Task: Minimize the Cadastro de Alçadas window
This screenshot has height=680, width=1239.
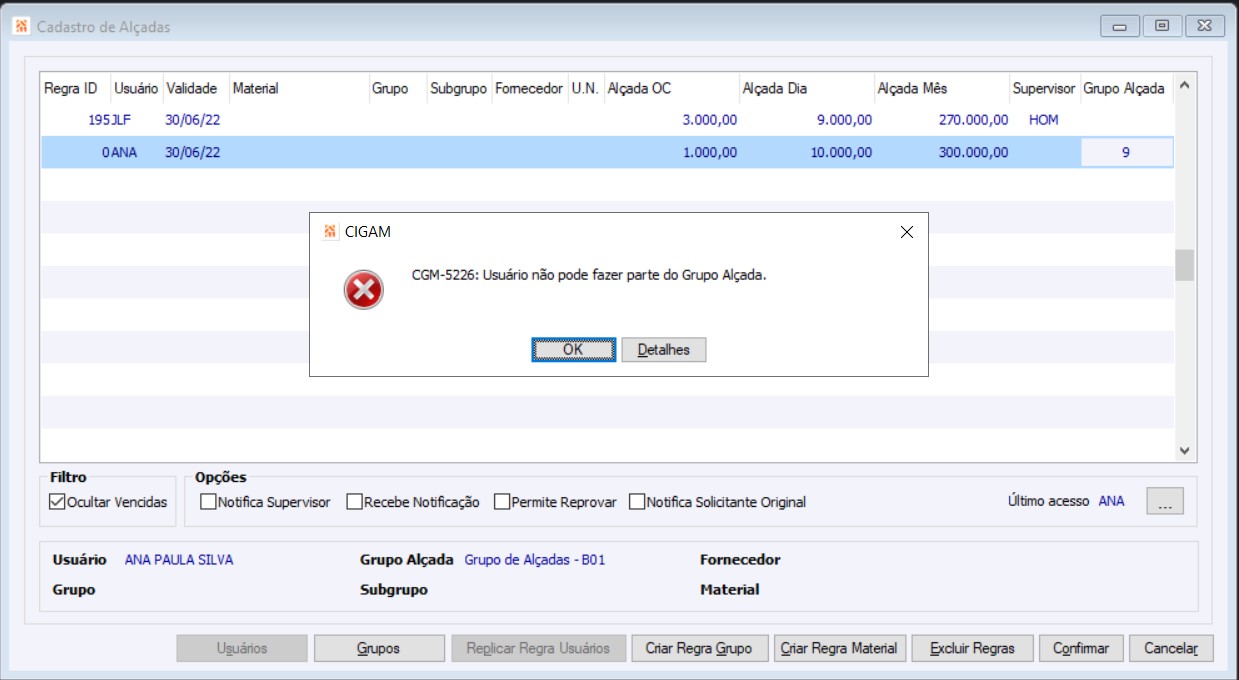Action: [1120, 27]
